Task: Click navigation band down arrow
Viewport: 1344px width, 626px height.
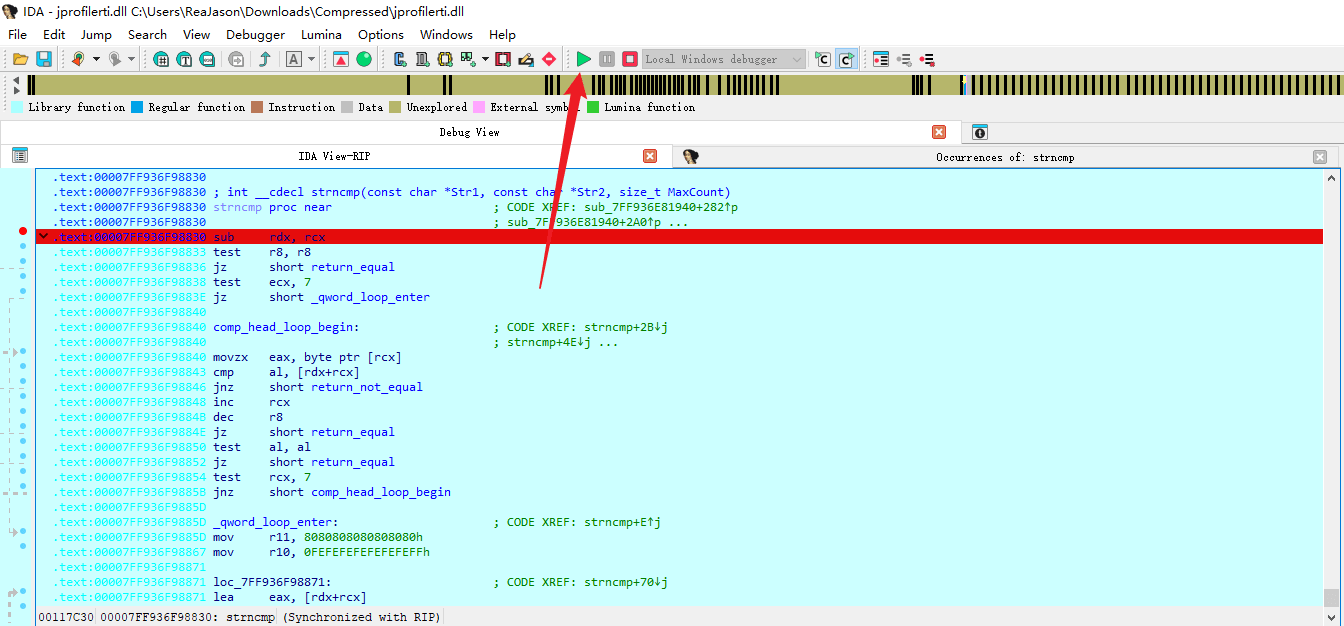Action: (x=15, y=91)
